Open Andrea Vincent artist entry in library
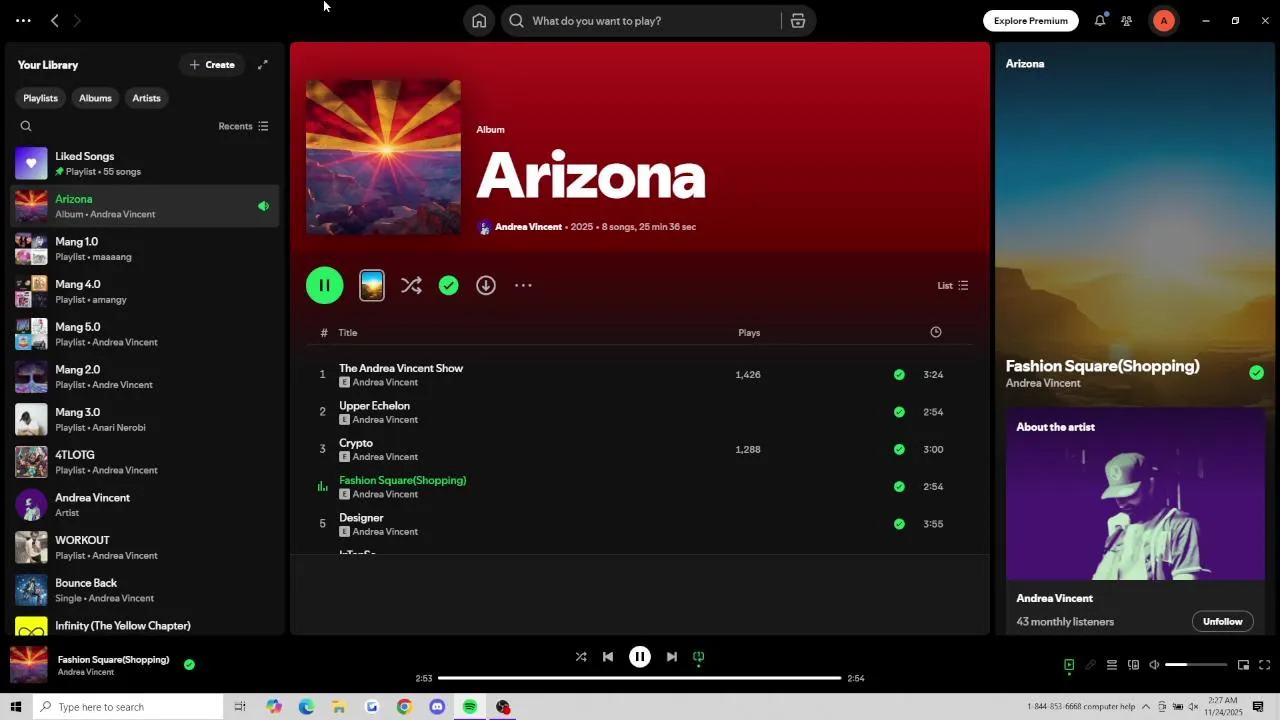1280x720 pixels. click(x=145, y=505)
